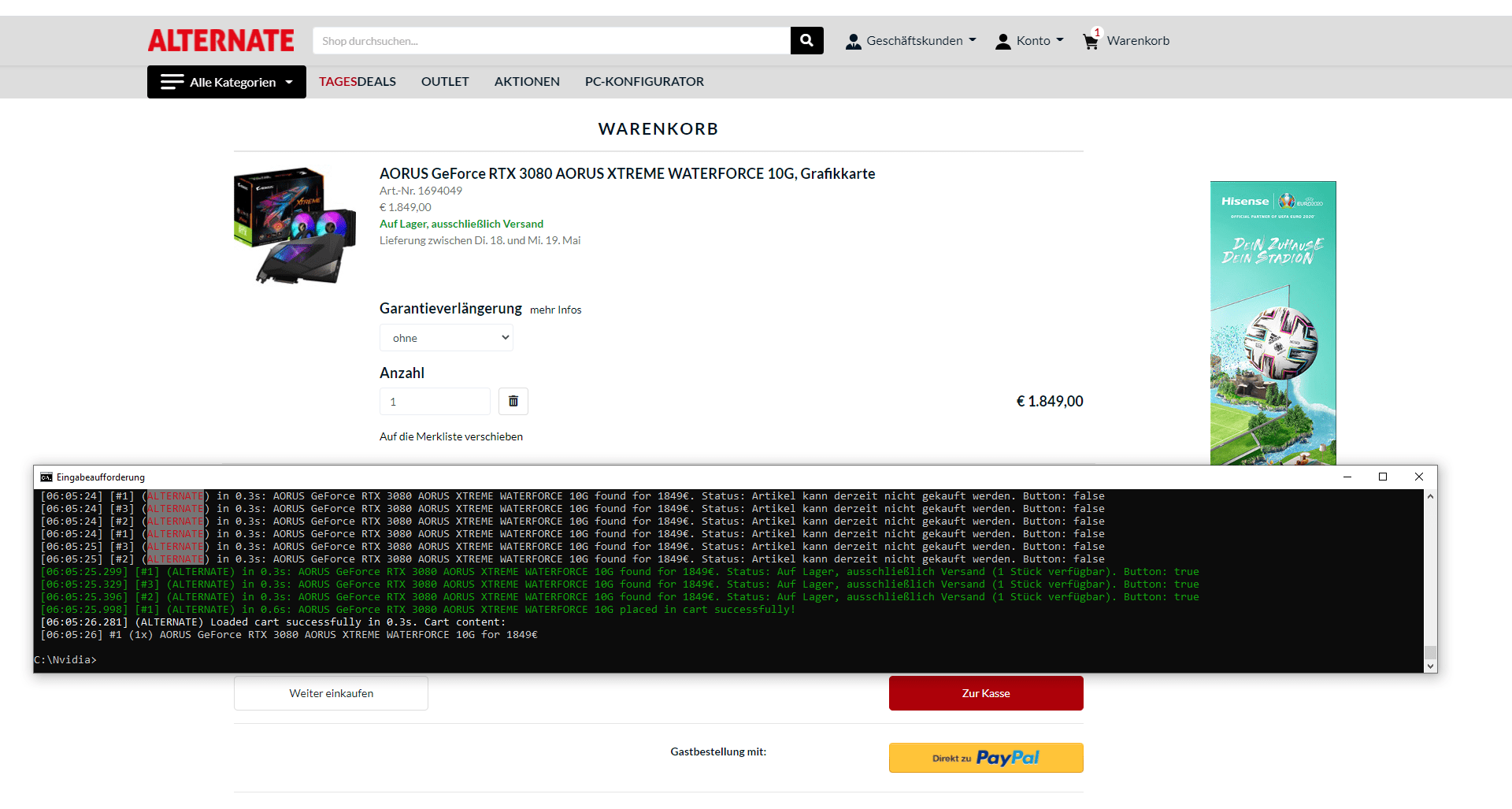Delete the cart item with trash icon
Viewport: 1512px width, 809px height.
(513, 401)
